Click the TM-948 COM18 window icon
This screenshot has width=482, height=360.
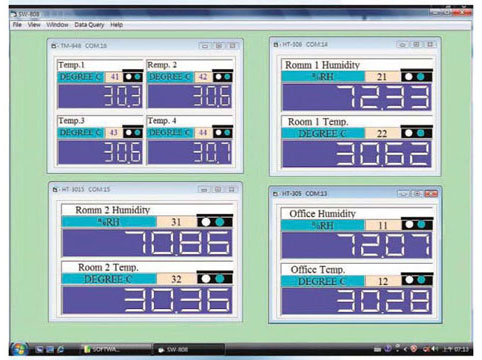pyautogui.click(x=54, y=46)
